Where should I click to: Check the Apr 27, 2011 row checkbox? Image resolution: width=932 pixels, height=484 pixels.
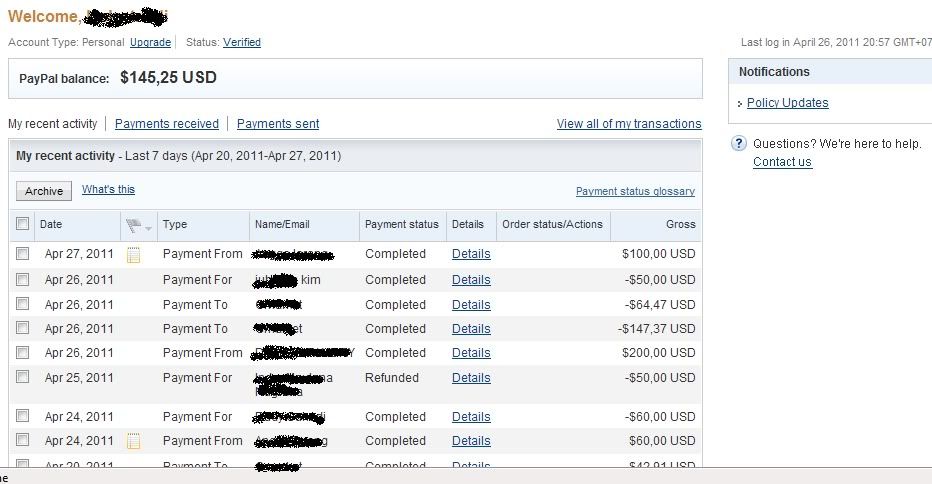coord(23,254)
